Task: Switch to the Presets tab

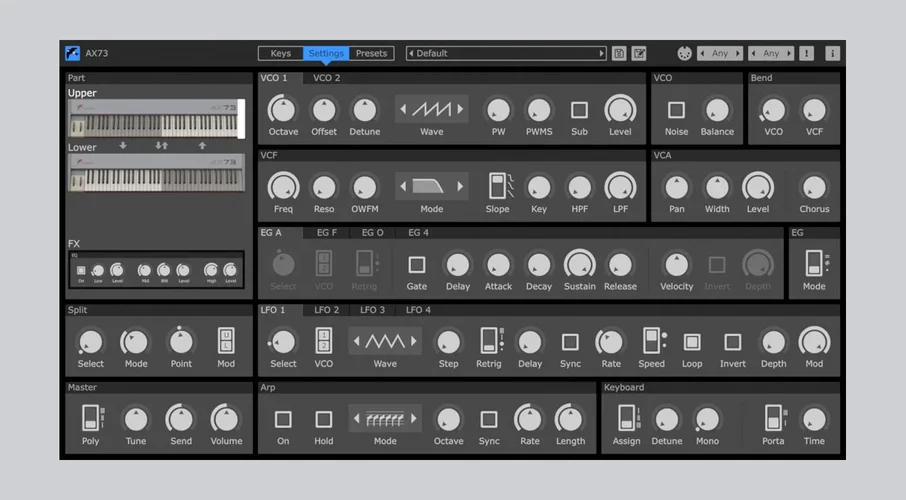Action: click(371, 54)
